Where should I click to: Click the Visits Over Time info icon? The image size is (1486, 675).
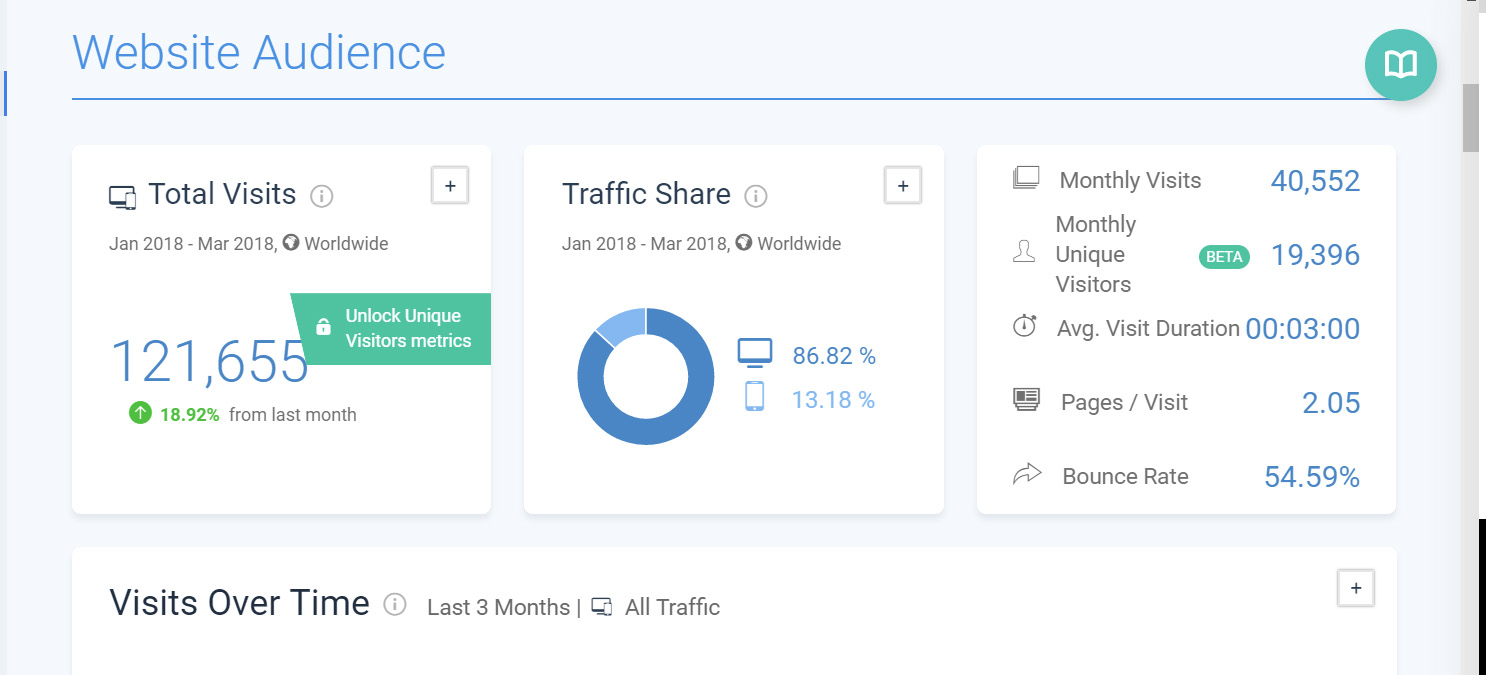pyautogui.click(x=395, y=604)
